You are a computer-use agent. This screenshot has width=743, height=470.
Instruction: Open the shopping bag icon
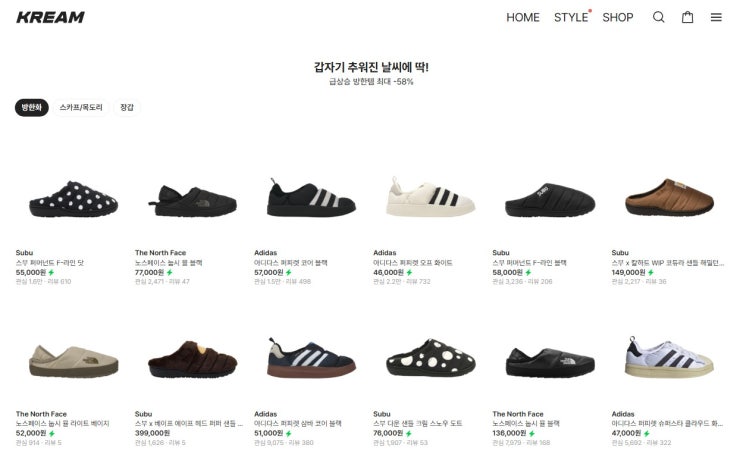[x=687, y=18]
